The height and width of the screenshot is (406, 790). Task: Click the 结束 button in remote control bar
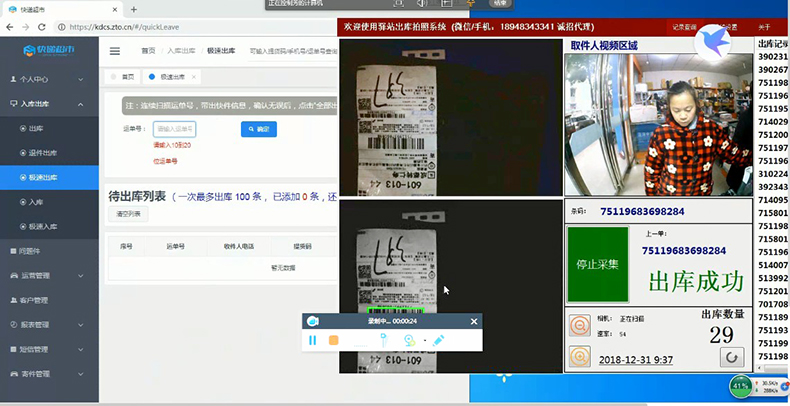tap(500, 3)
